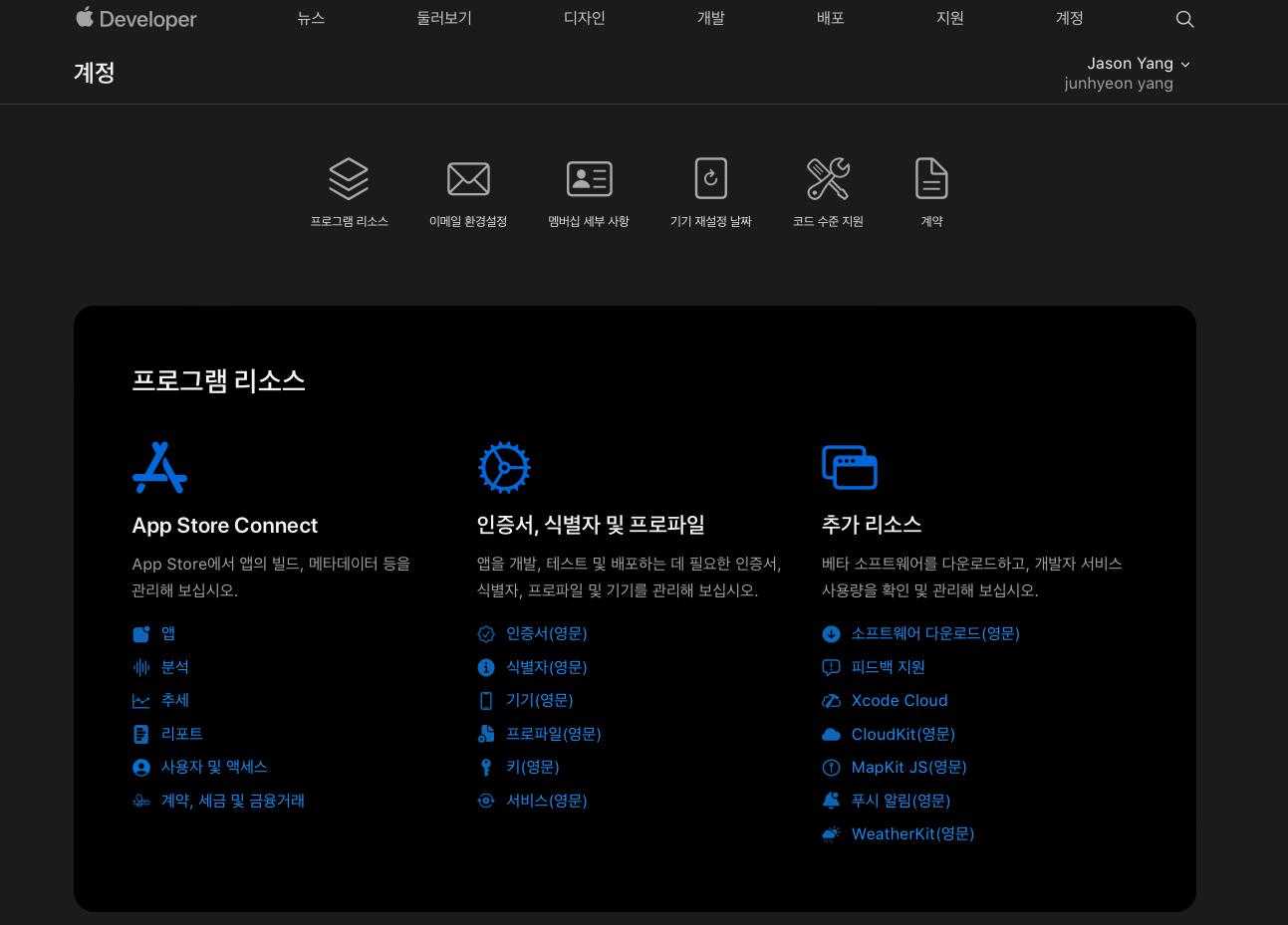Screen dimensions: 1288x925
Task: Click the key icon beside 키(영문)
Action: (x=486, y=768)
